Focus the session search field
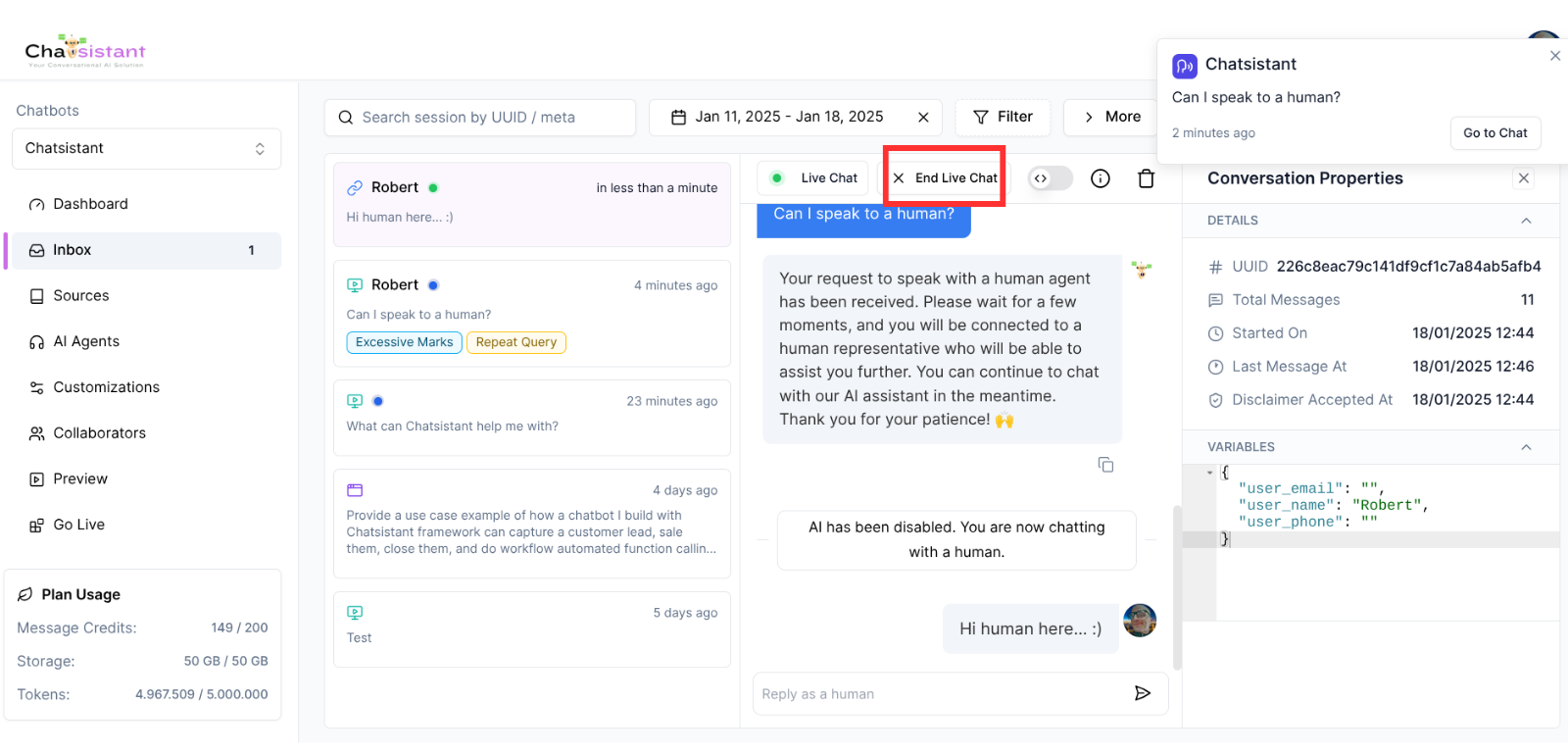Image resolution: width=1568 pixels, height=754 pixels. 480,117
